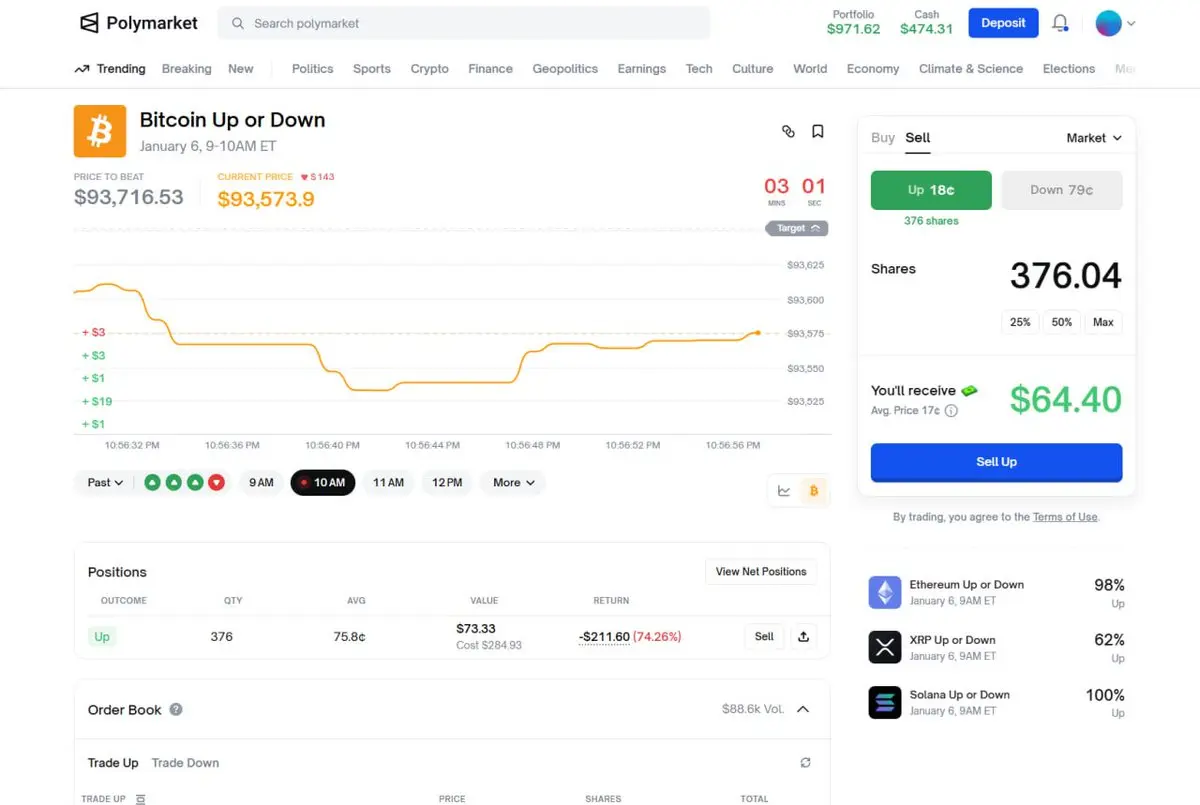The image size is (1200, 805).
Task: Switch to the Buy tab
Action: (883, 138)
